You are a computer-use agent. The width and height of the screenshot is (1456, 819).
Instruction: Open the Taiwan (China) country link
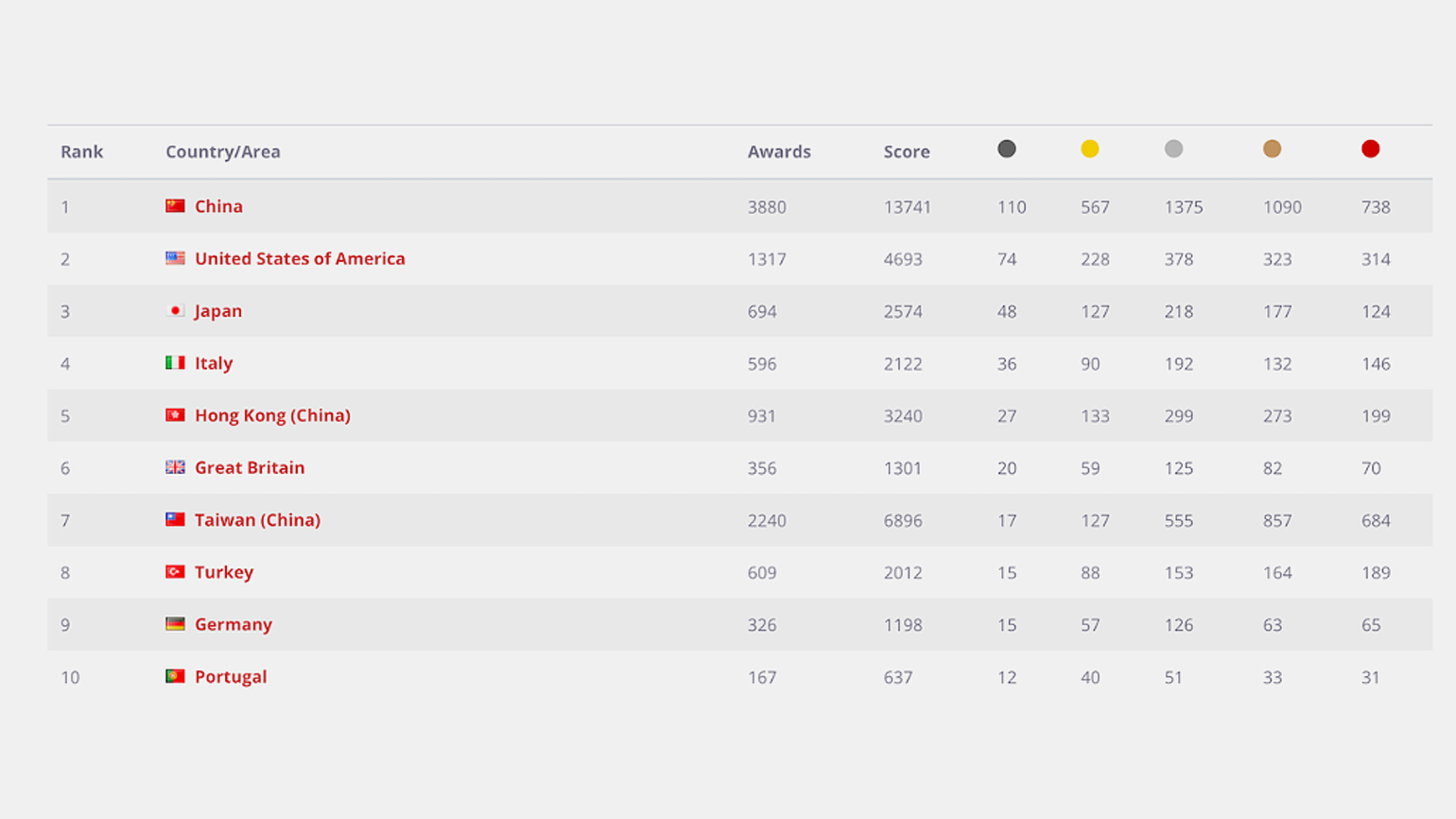(x=257, y=520)
